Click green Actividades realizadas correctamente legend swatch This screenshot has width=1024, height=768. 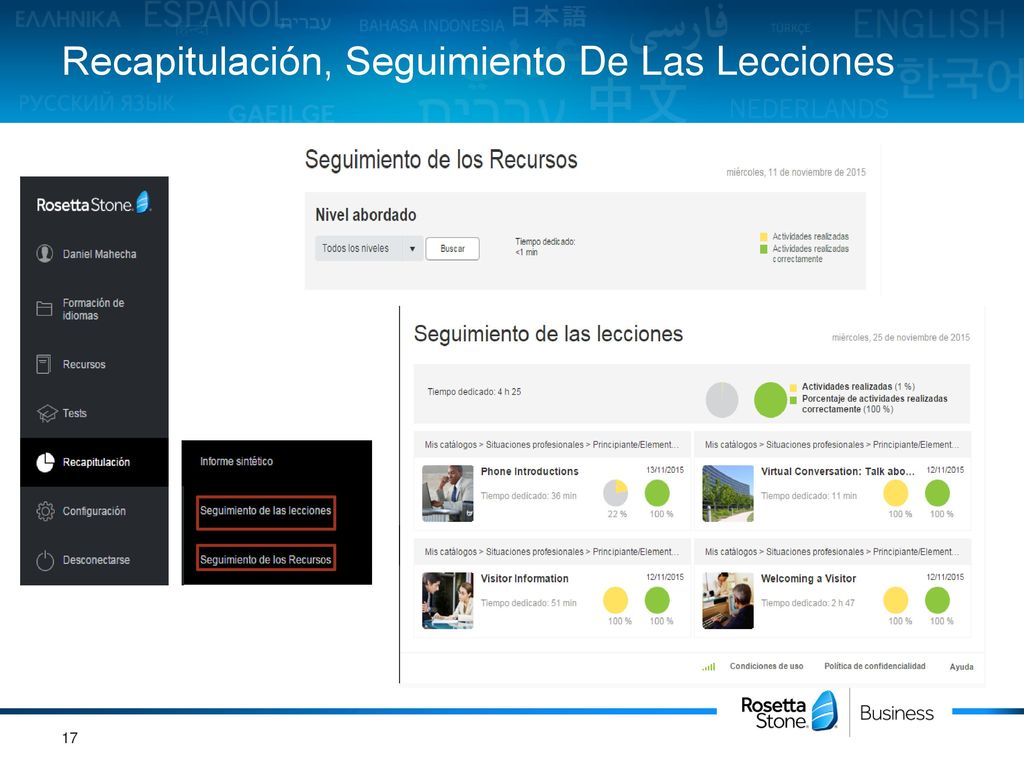click(x=763, y=249)
